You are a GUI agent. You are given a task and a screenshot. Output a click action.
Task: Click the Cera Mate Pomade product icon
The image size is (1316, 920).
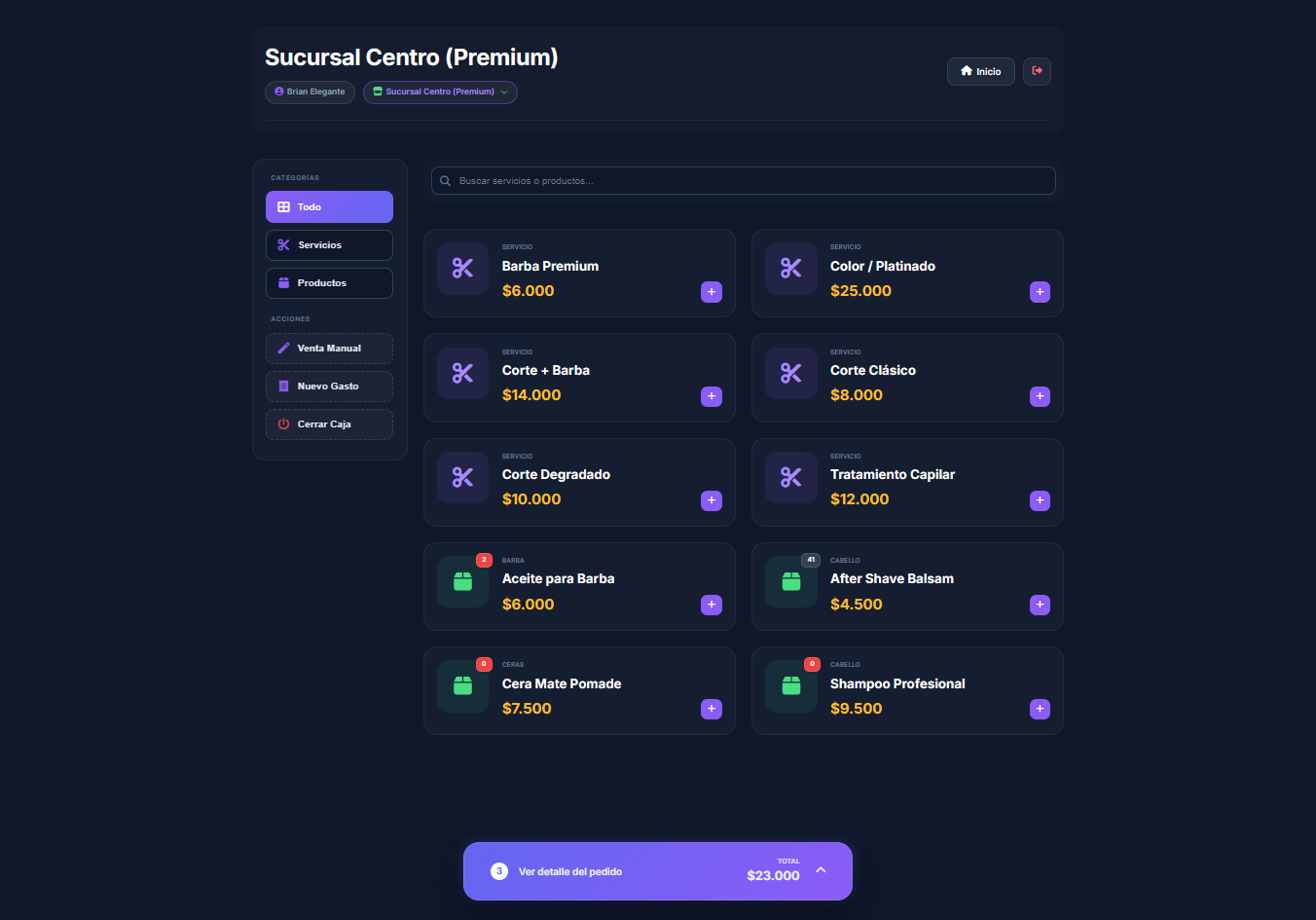click(x=462, y=685)
